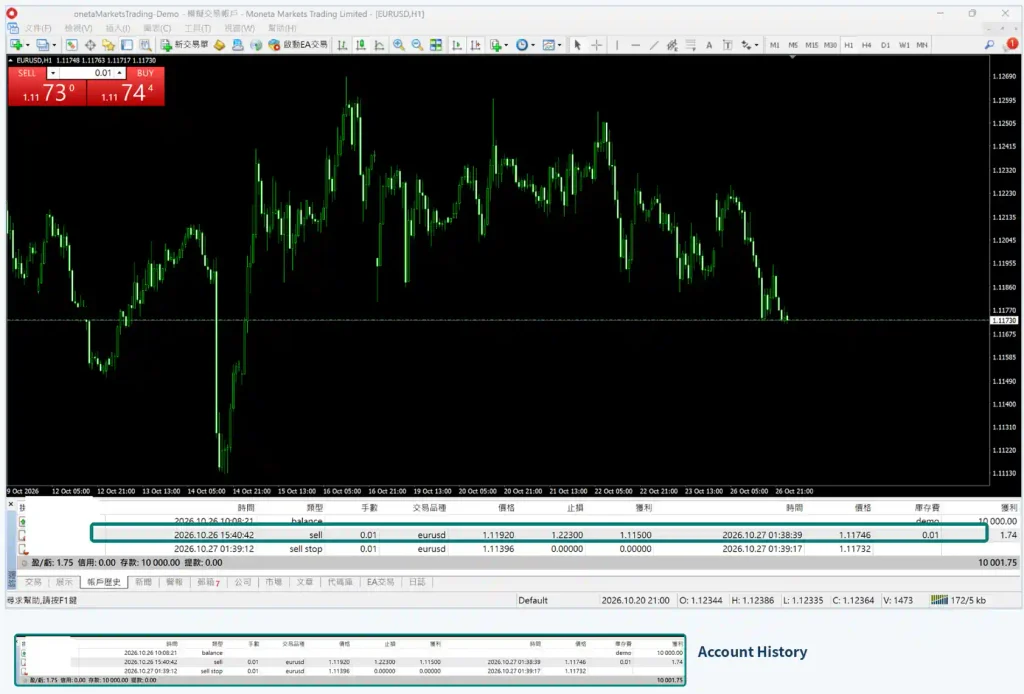Toggle 啟動EA交易 auto trading
Viewport: 1024px width, 694px height.
point(298,45)
